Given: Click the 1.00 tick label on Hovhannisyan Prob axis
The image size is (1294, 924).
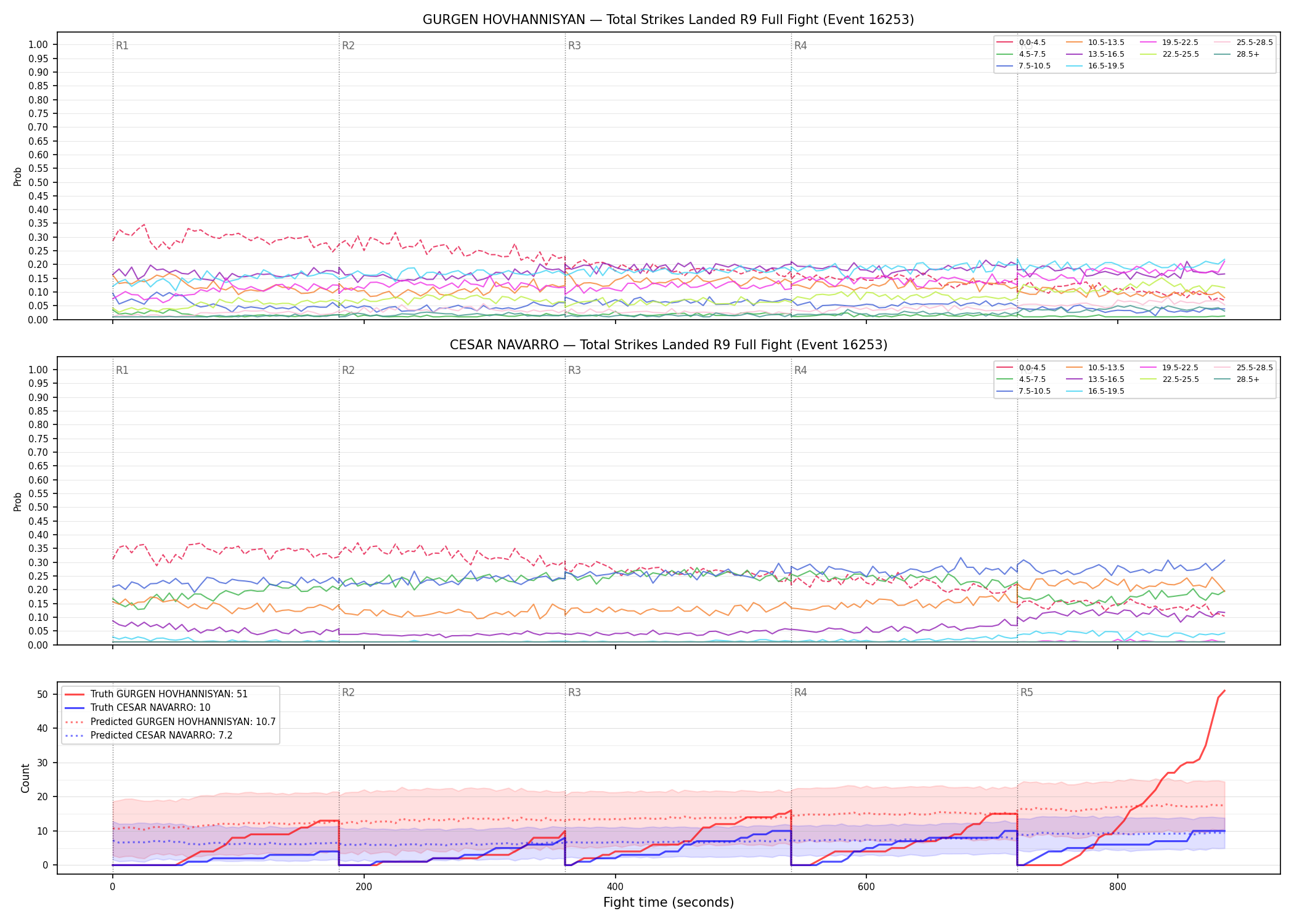Looking at the screenshot, I should (38, 45).
